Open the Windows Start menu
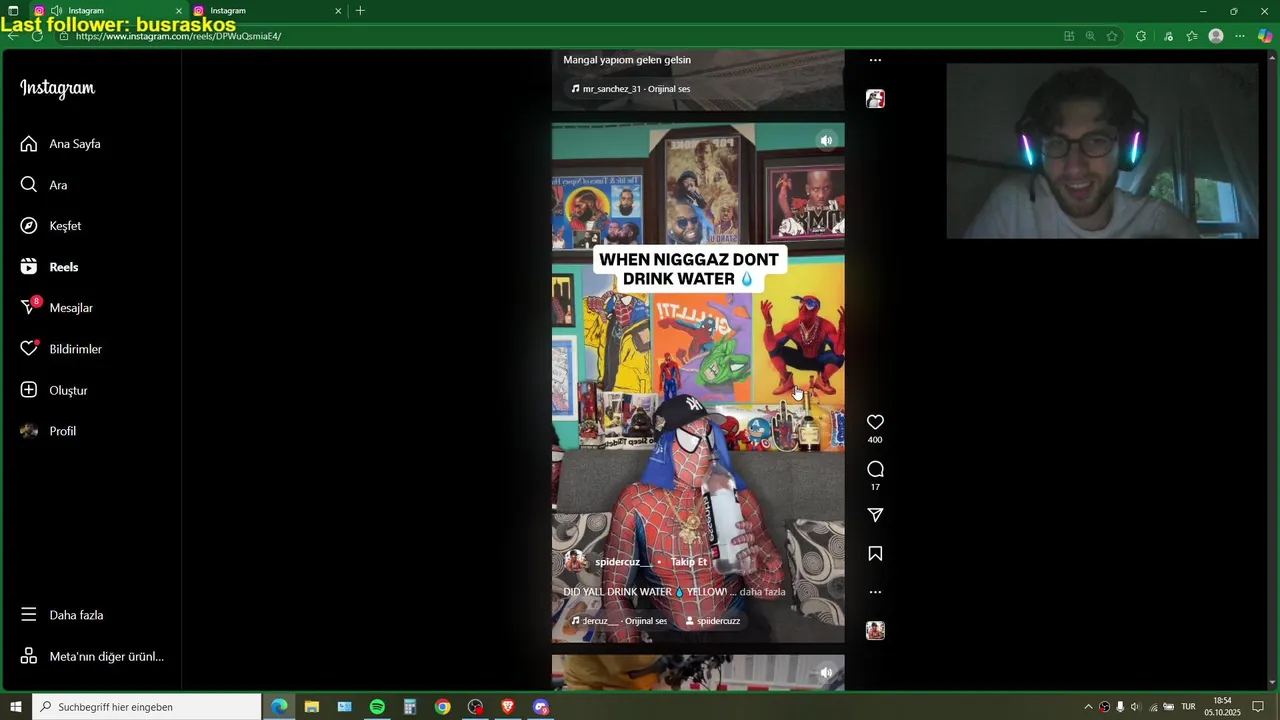 [15, 707]
